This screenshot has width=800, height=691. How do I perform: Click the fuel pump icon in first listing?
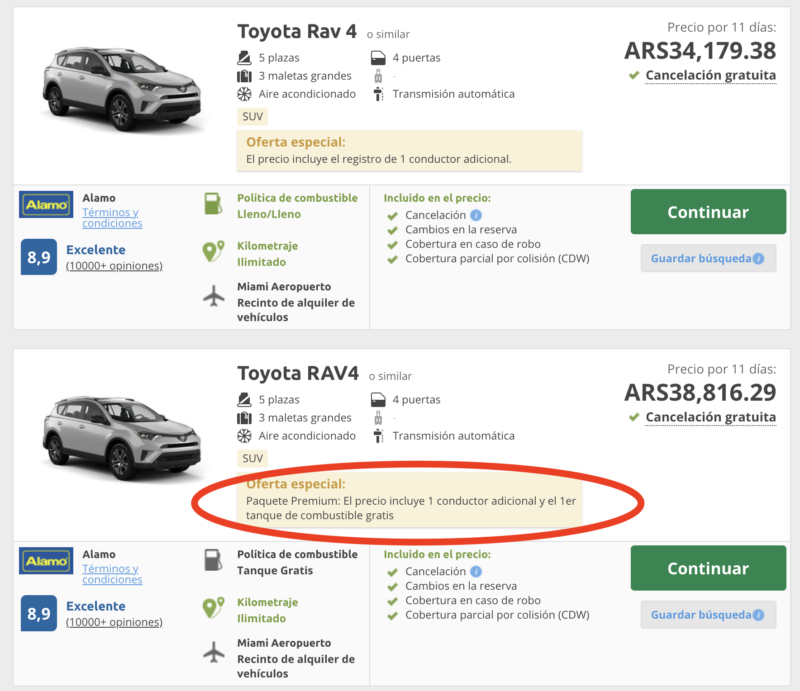pyautogui.click(x=213, y=204)
